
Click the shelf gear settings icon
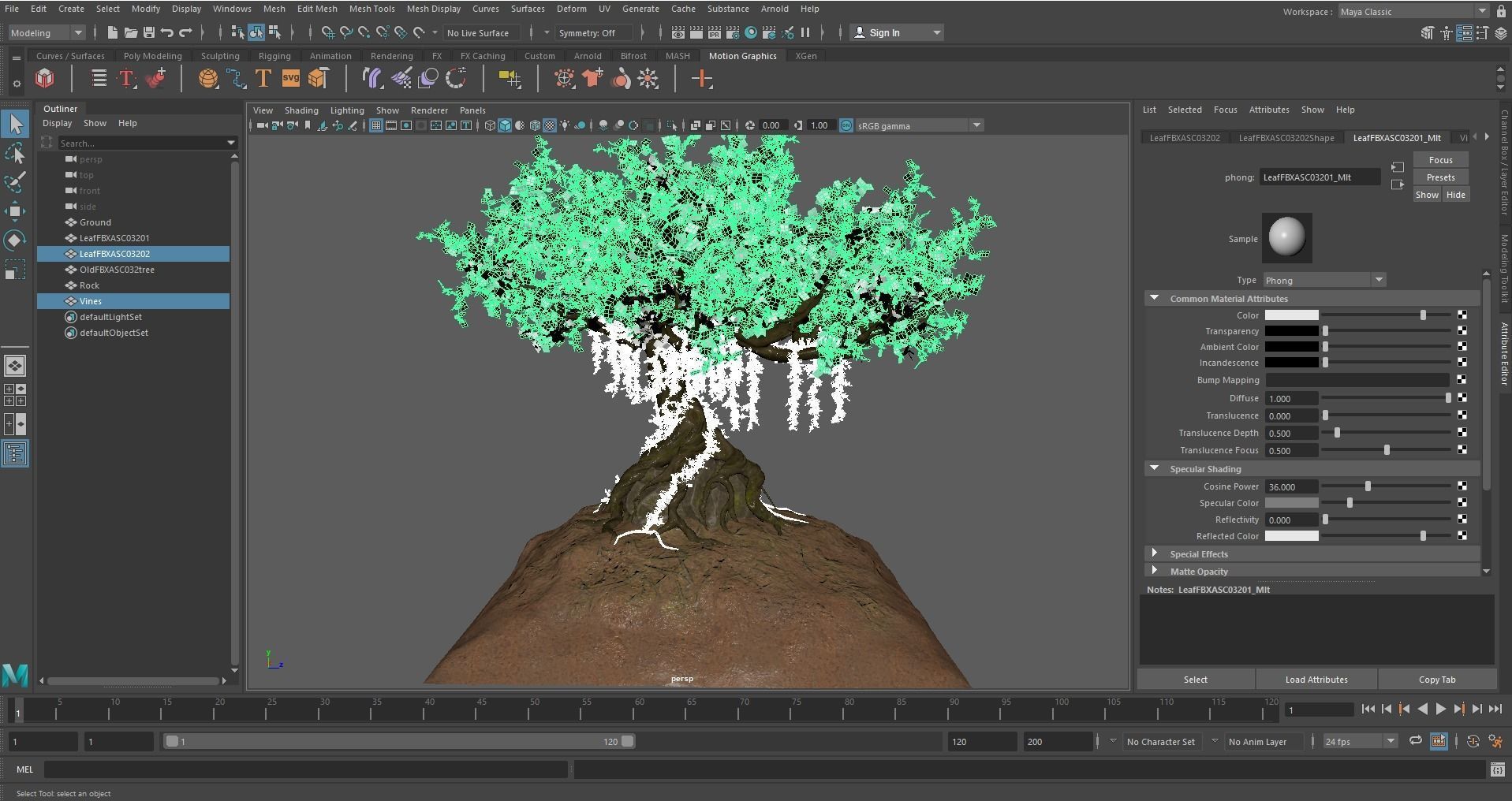[17, 83]
